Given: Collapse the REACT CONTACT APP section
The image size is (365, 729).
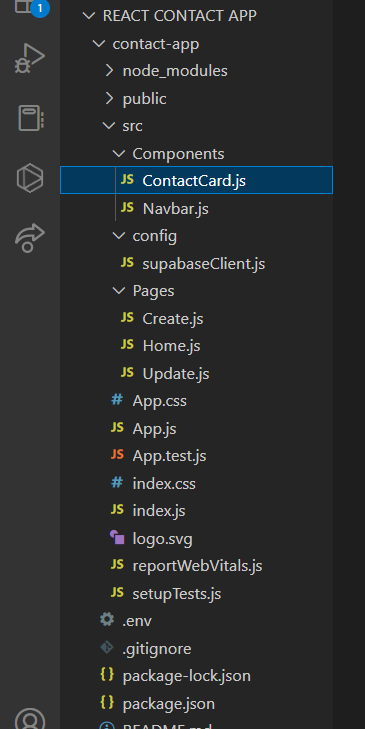Looking at the screenshot, I should pyautogui.click(x=88, y=16).
